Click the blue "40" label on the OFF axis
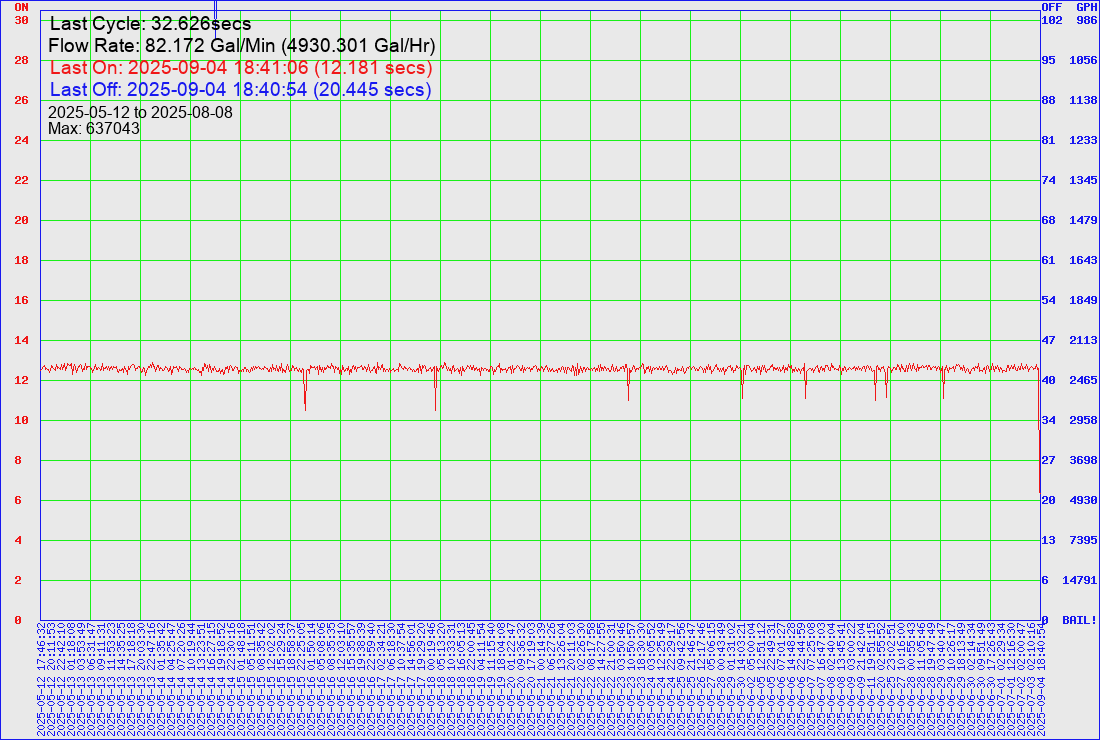The height and width of the screenshot is (740, 1100). [1048, 380]
